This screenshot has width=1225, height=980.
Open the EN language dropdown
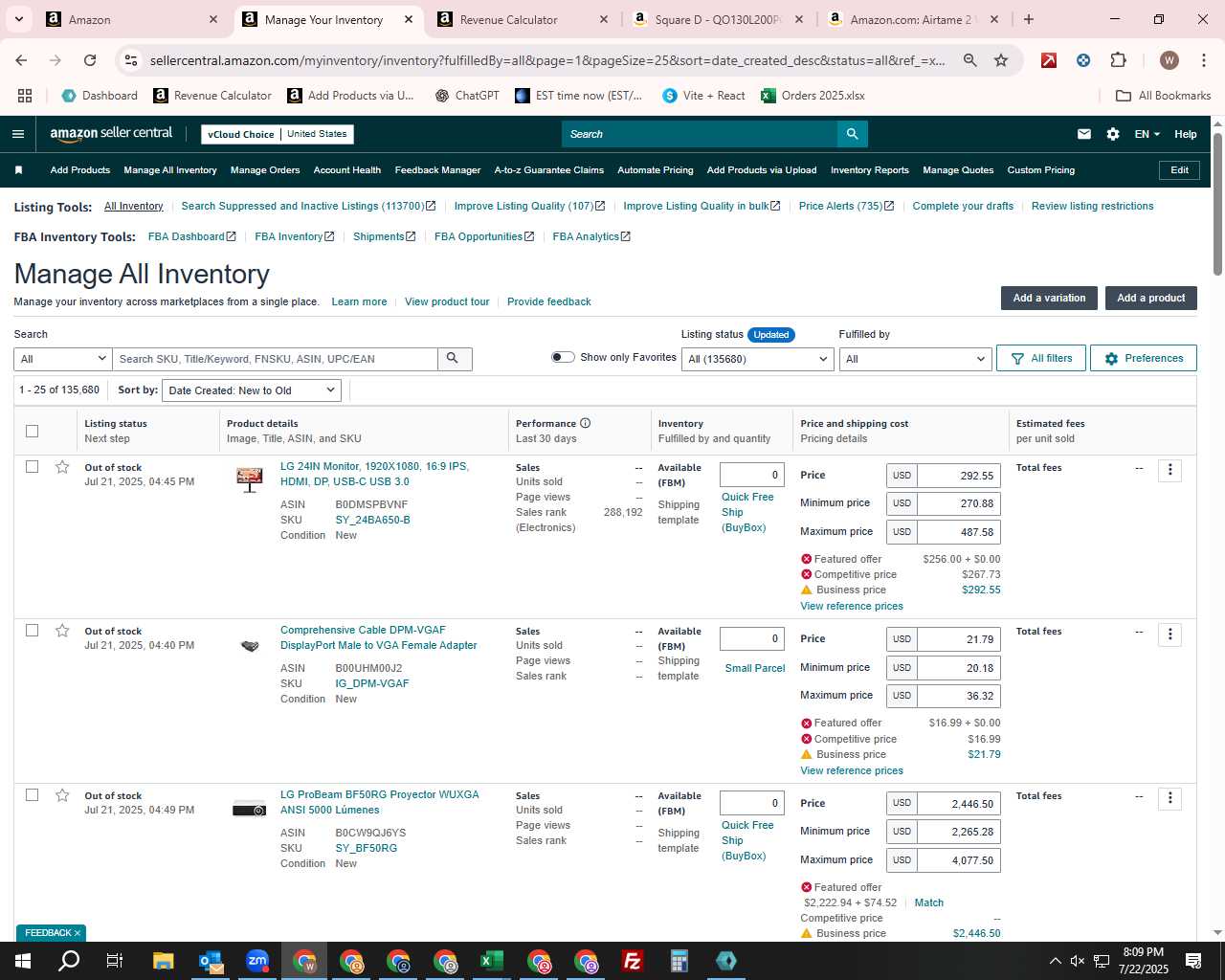(x=1147, y=134)
